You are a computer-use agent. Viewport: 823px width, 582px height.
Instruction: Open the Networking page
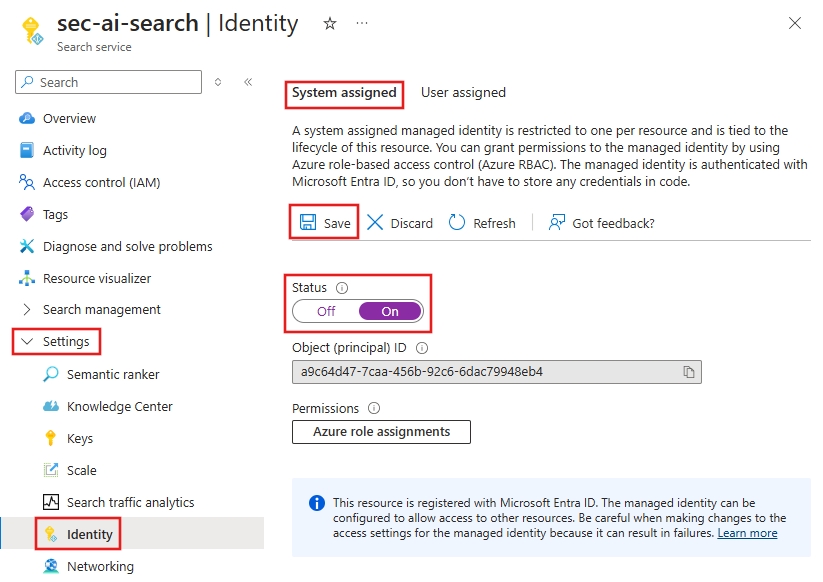pyautogui.click(x=100, y=567)
